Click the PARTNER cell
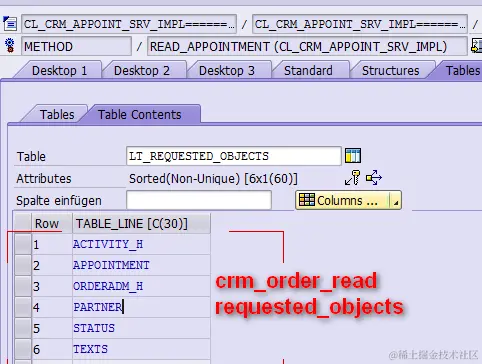 pyautogui.click(x=141, y=307)
